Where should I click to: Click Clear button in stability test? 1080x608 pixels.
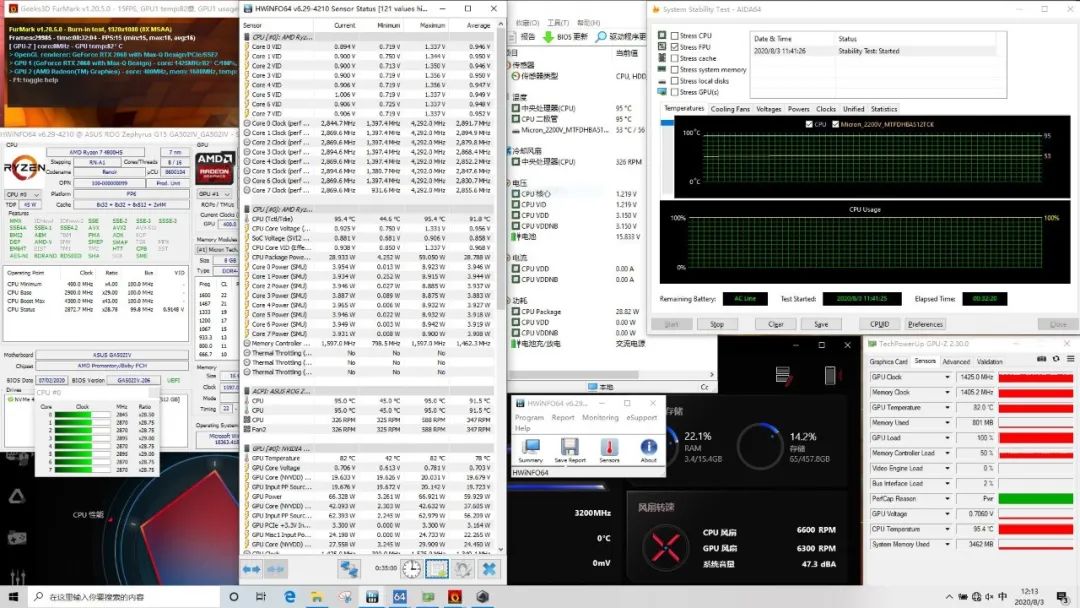click(776, 324)
